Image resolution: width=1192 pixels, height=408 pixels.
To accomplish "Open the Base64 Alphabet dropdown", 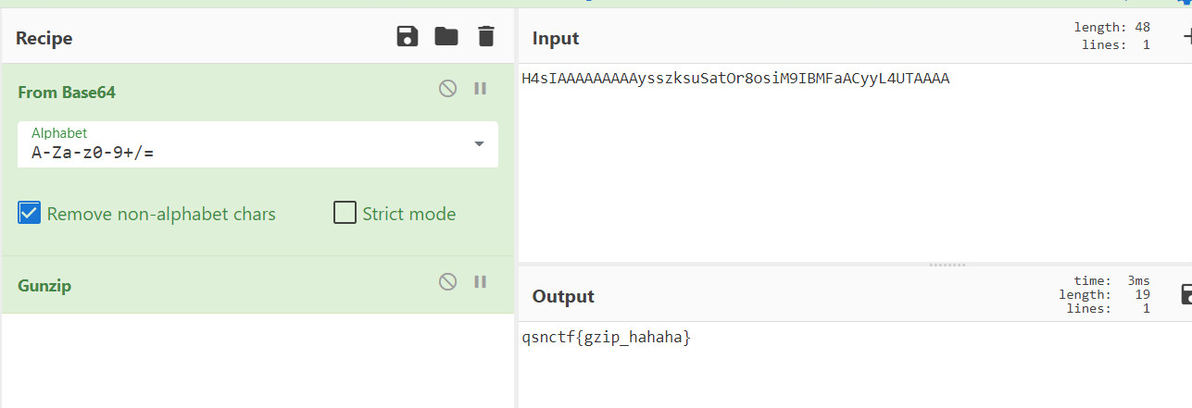I will click(478, 145).
